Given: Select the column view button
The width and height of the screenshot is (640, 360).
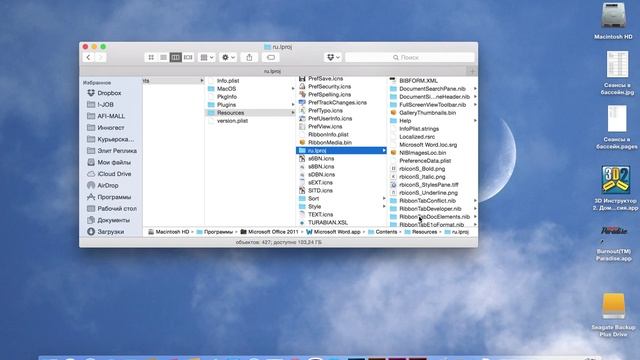Looking at the screenshot, I should [176, 58].
